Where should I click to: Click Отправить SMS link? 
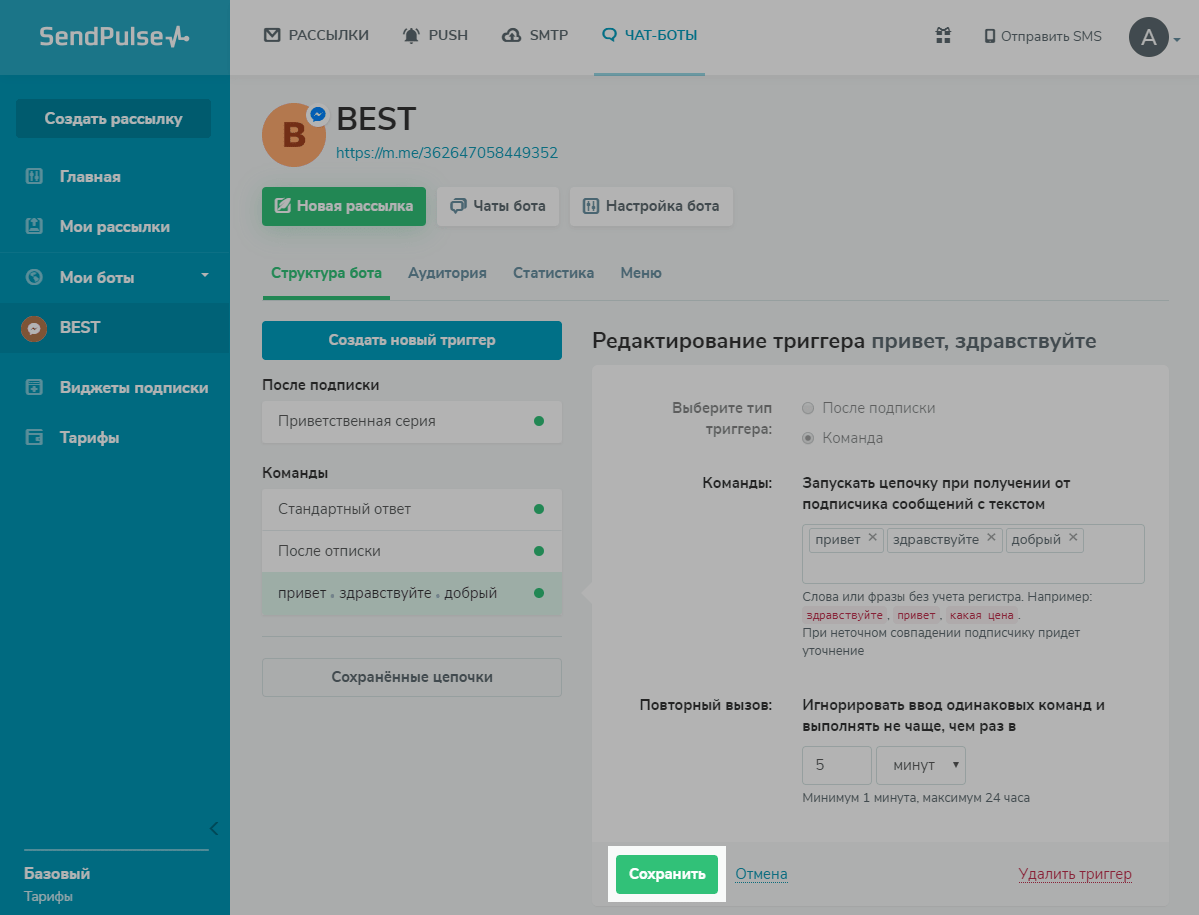click(1043, 36)
